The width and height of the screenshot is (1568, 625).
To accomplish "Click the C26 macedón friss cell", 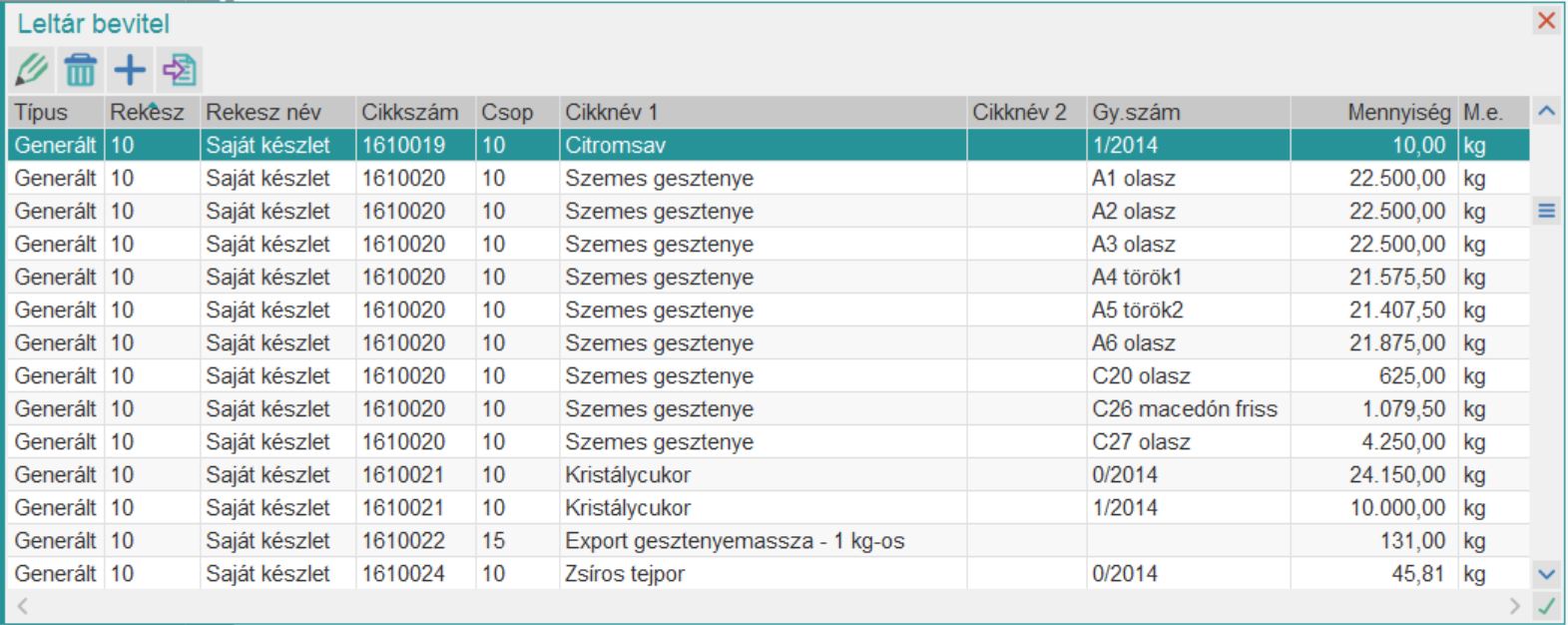I will [x=1184, y=409].
